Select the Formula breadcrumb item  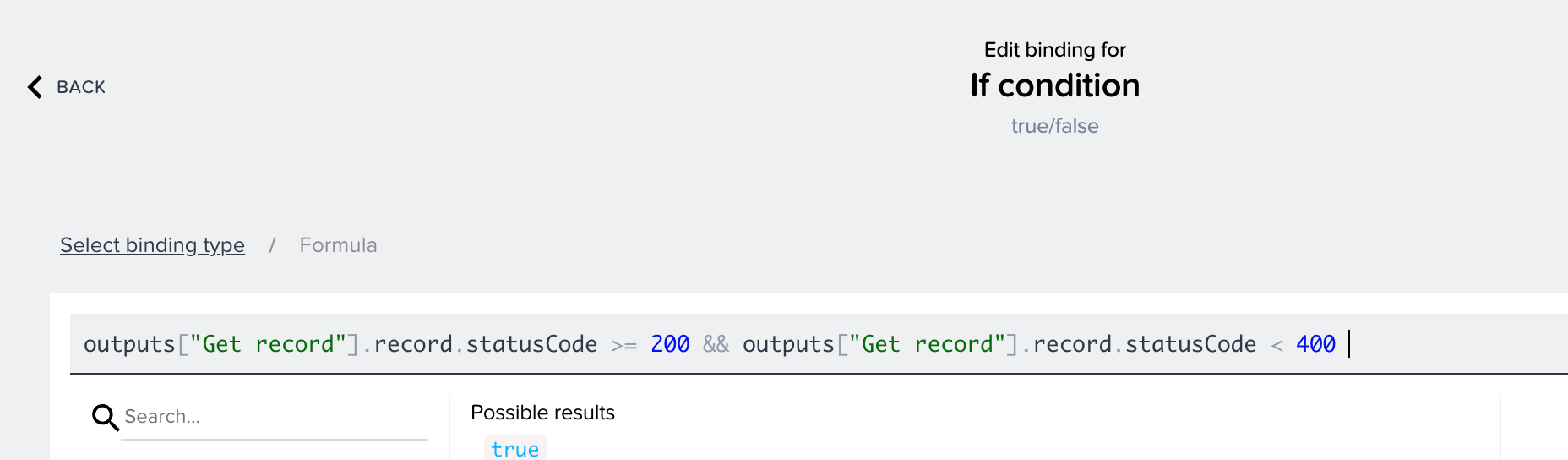click(338, 245)
